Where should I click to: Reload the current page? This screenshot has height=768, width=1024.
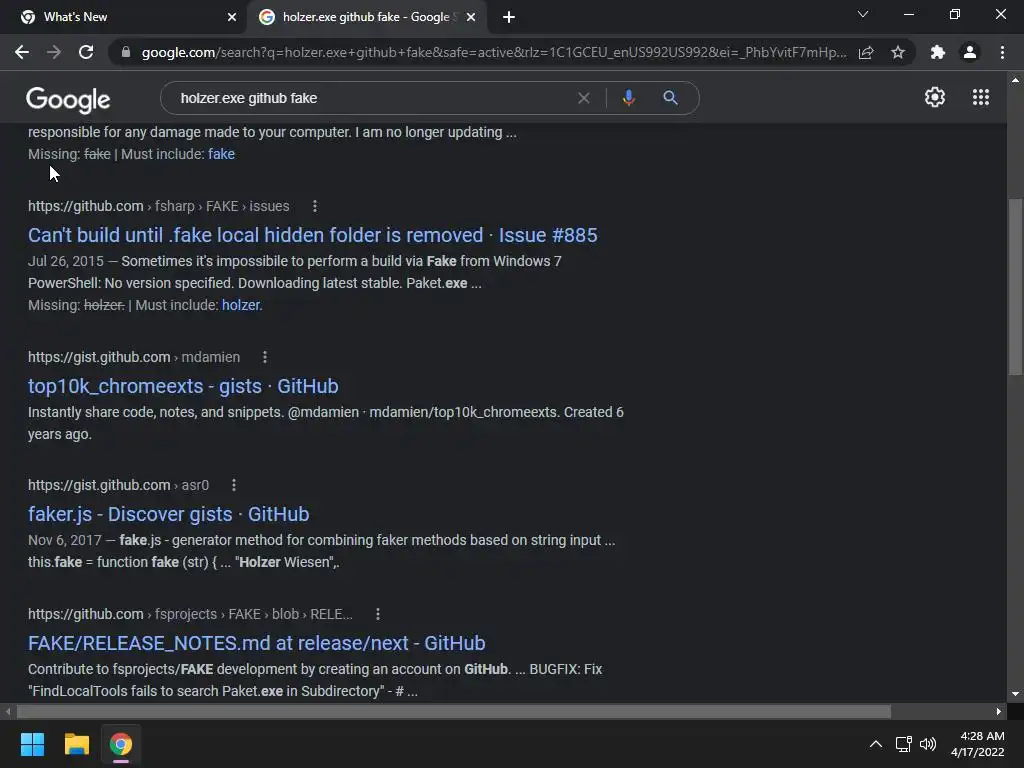pyautogui.click(x=86, y=52)
